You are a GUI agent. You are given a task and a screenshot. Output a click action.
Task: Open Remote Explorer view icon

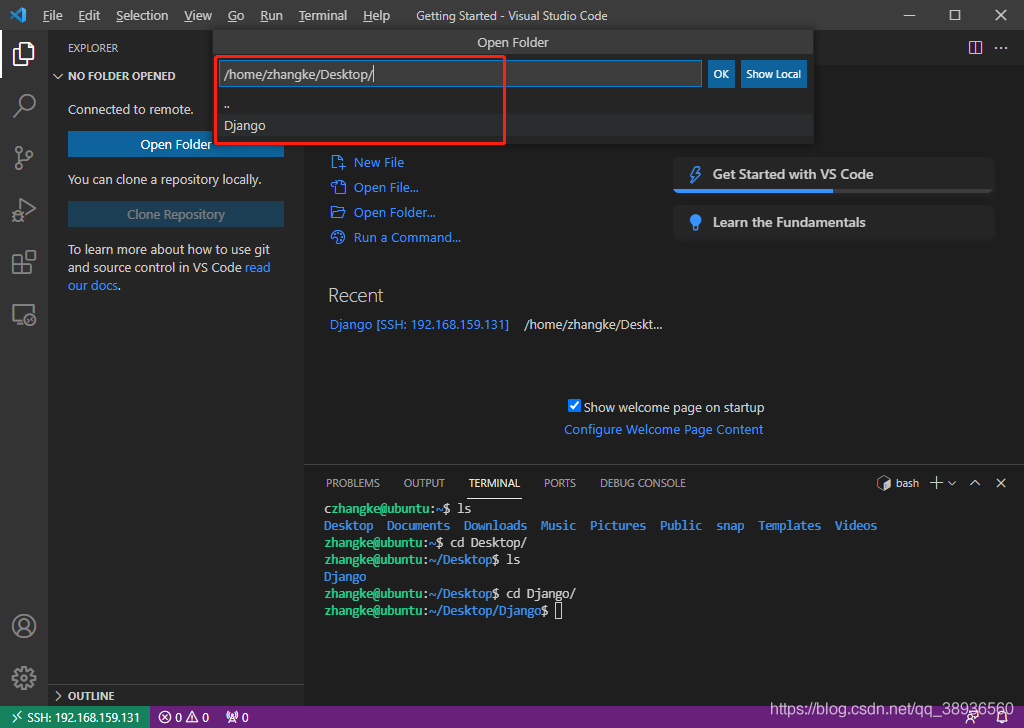(24, 315)
